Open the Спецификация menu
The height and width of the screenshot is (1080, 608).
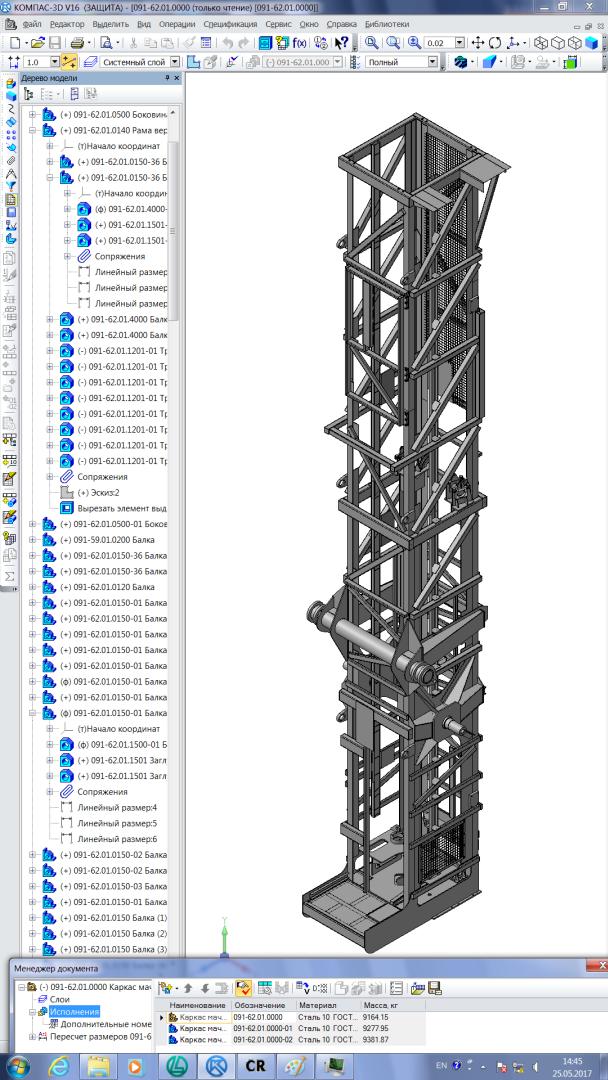[x=230, y=22]
